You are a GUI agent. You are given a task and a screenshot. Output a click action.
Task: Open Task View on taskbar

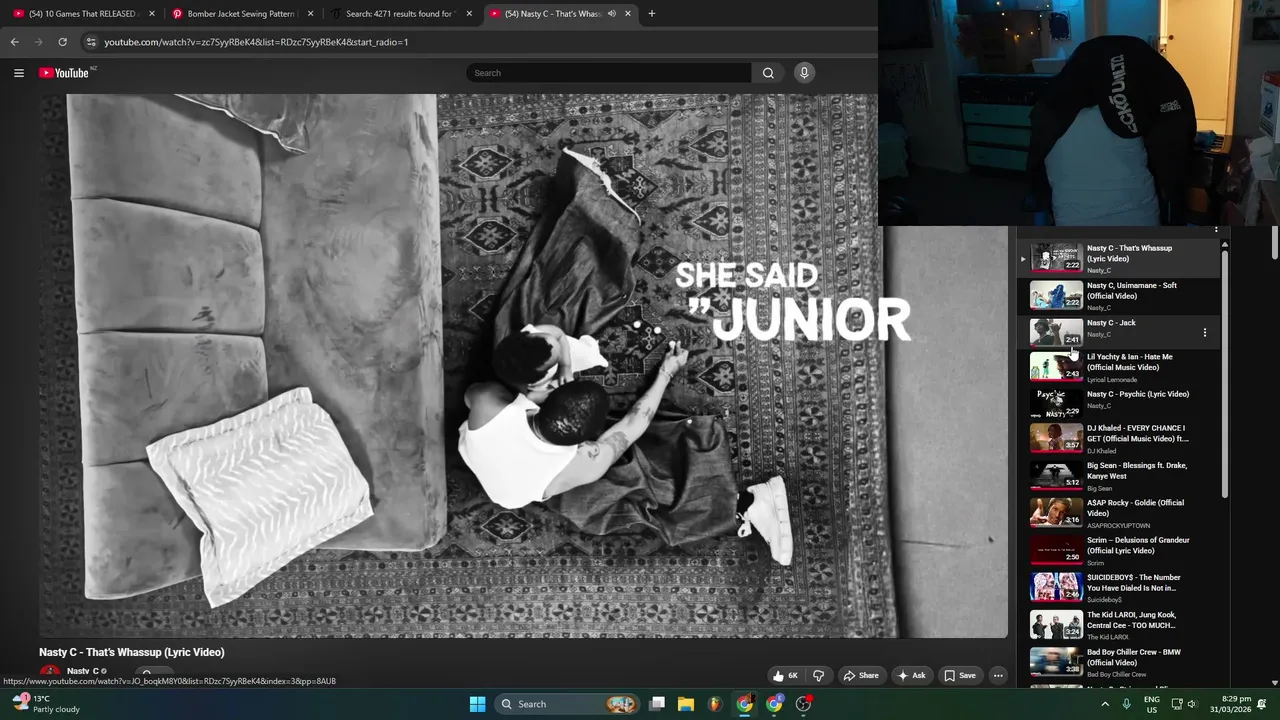[657, 704]
